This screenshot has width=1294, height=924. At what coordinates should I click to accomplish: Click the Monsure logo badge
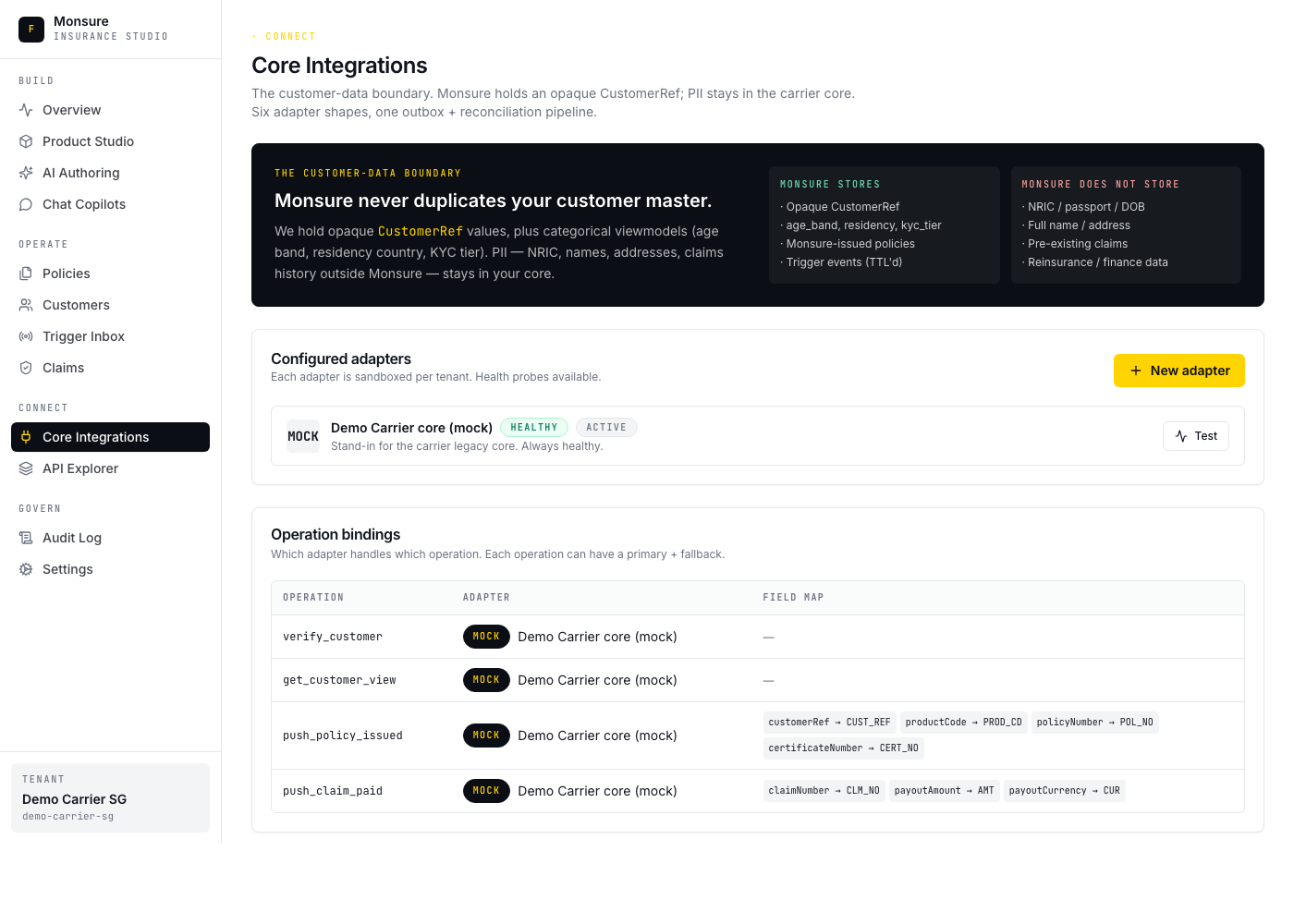pyautogui.click(x=31, y=29)
